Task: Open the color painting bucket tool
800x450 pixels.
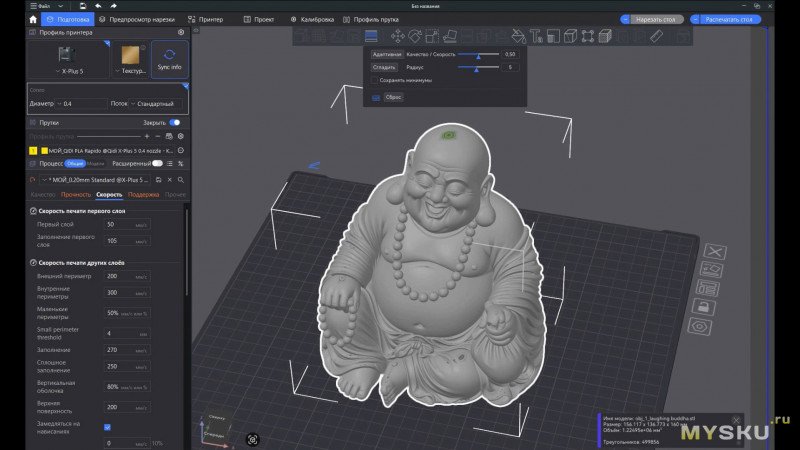Action: coord(518,36)
